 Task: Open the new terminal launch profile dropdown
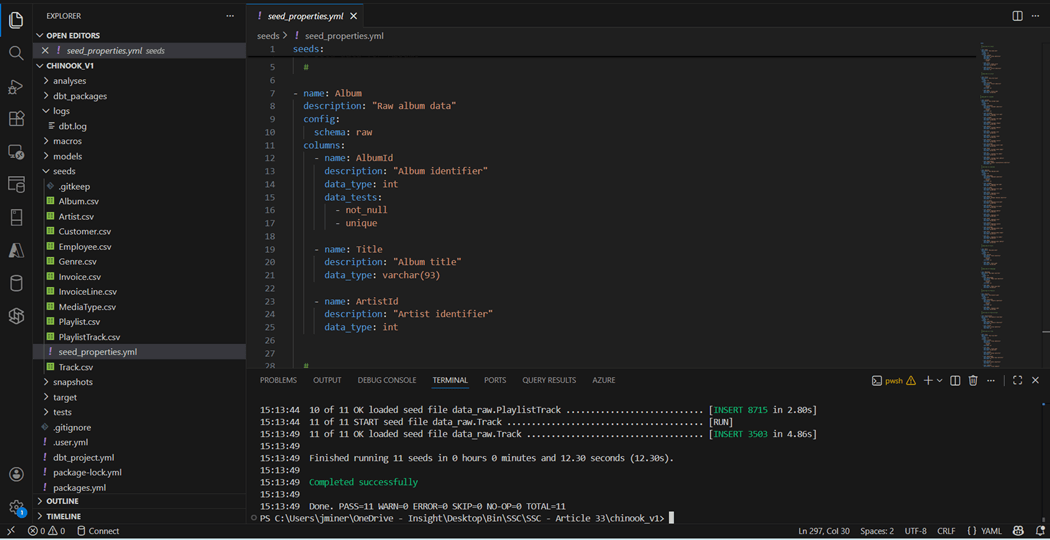(x=940, y=381)
